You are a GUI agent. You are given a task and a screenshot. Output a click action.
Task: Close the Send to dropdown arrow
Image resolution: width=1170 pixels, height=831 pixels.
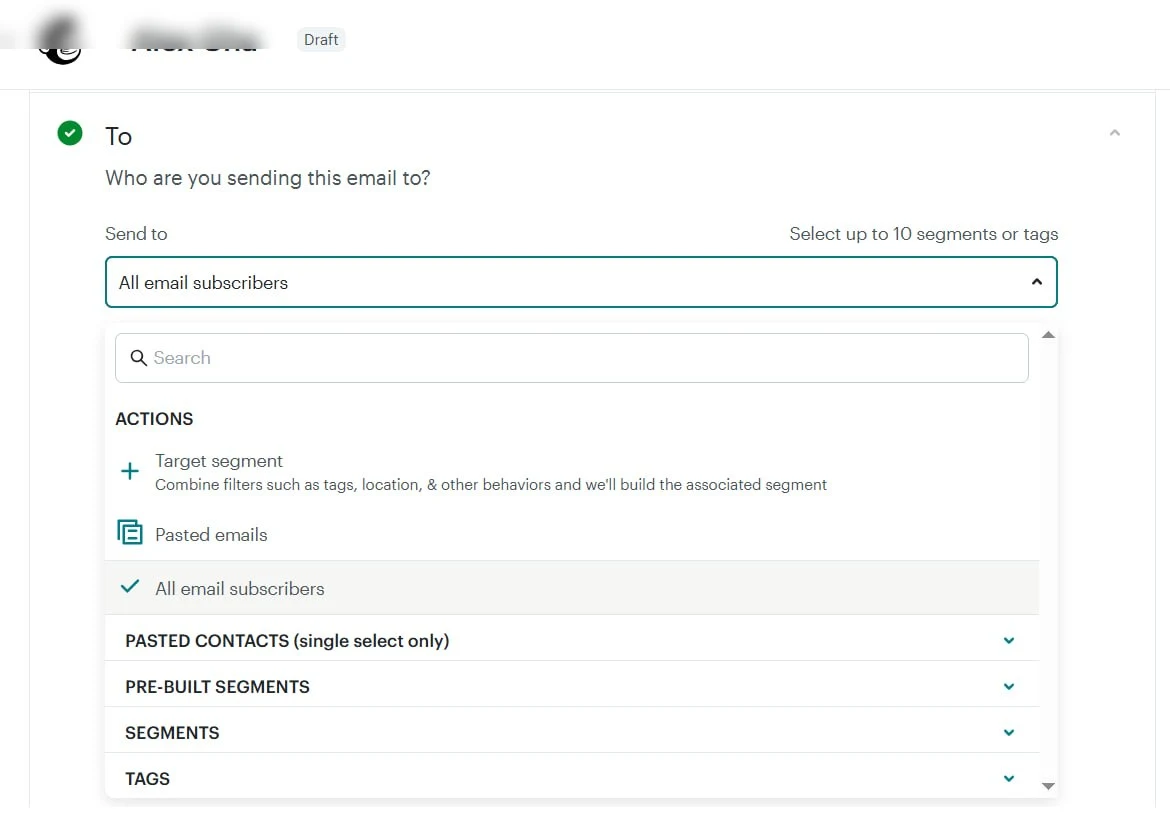point(1036,282)
